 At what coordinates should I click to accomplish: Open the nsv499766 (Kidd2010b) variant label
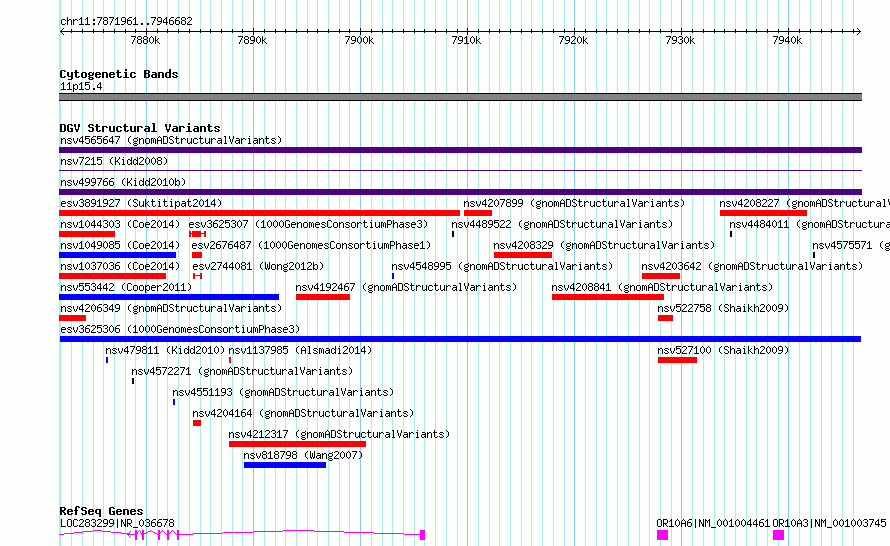pyautogui.click(x=123, y=182)
